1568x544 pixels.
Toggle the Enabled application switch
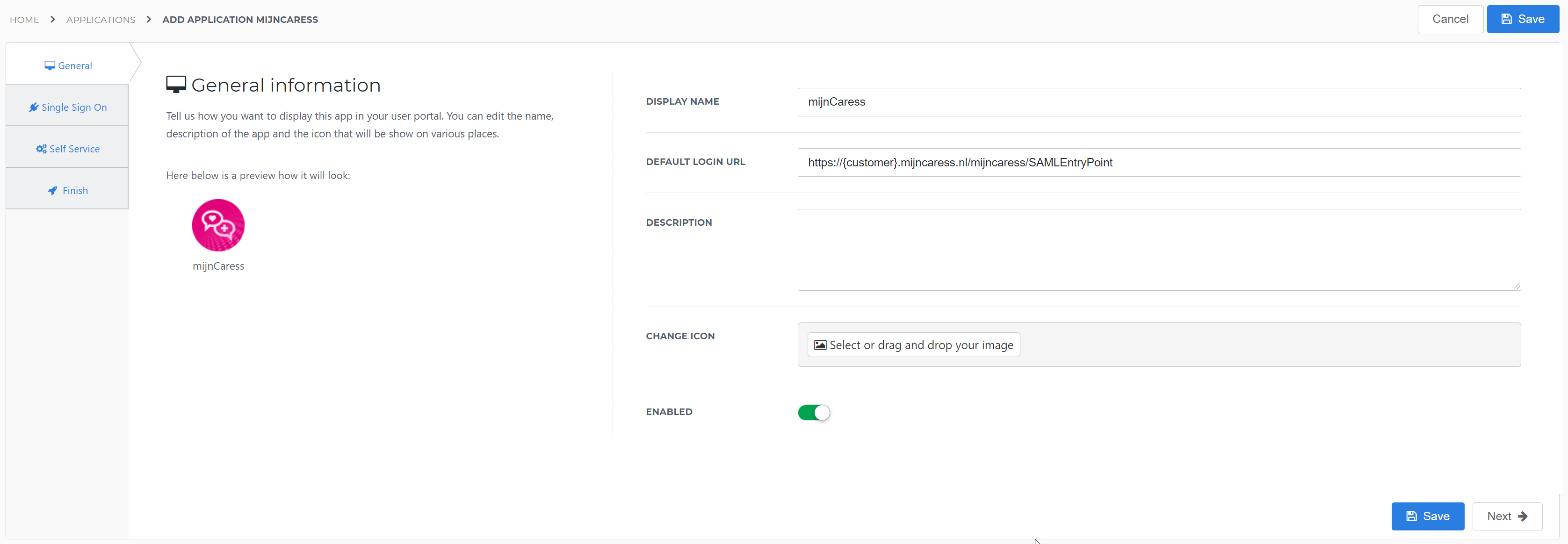click(815, 412)
